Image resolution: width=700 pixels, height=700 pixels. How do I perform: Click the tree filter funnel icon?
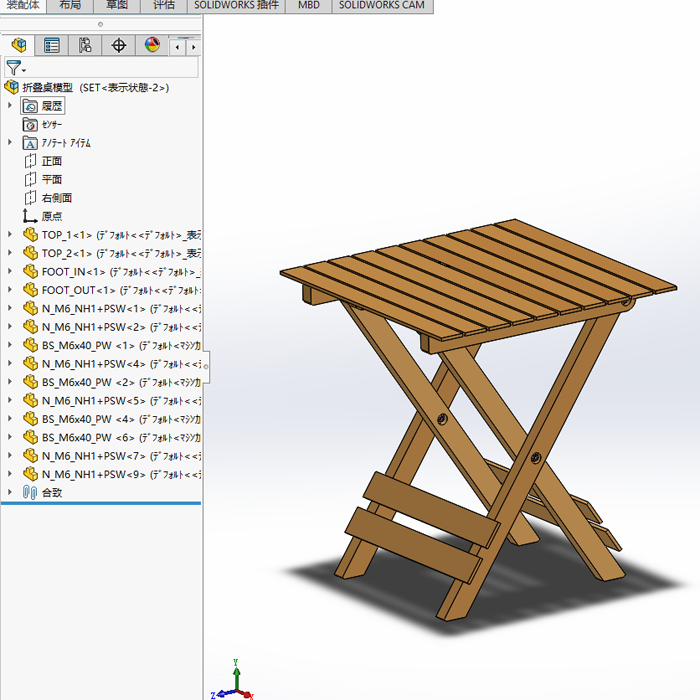click(x=13, y=68)
